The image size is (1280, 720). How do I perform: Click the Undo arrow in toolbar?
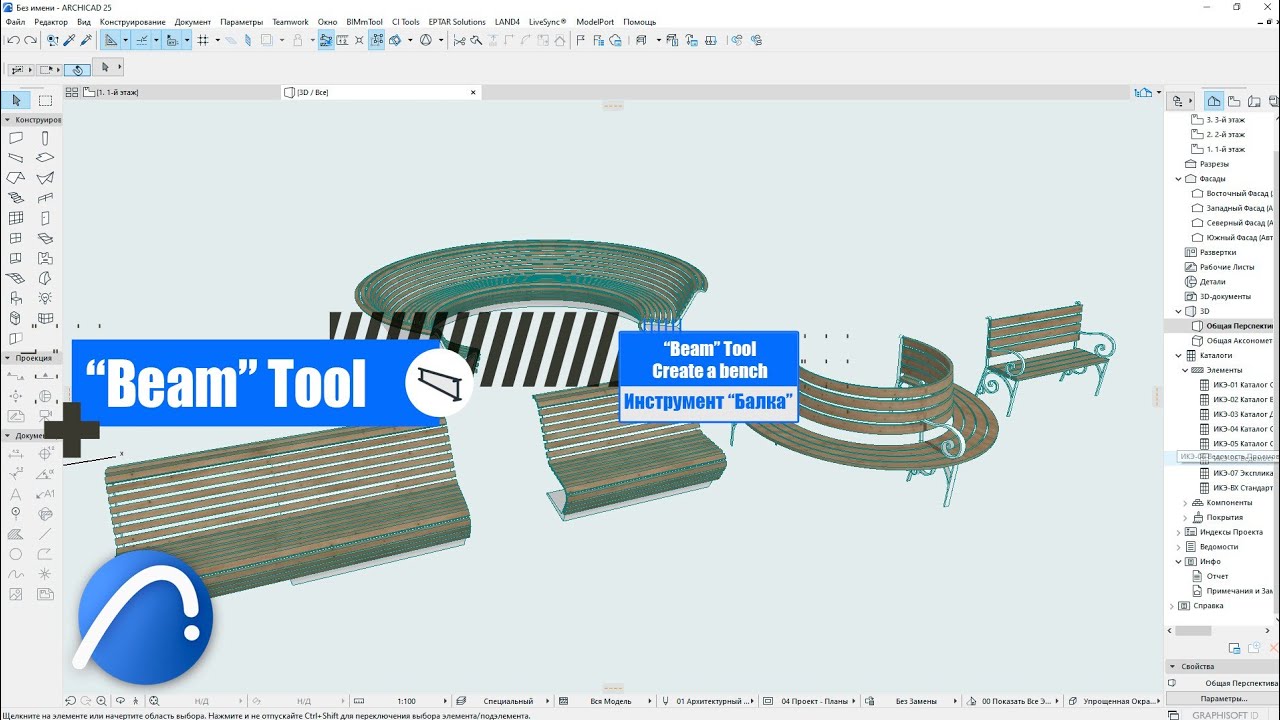pyautogui.click(x=12, y=41)
